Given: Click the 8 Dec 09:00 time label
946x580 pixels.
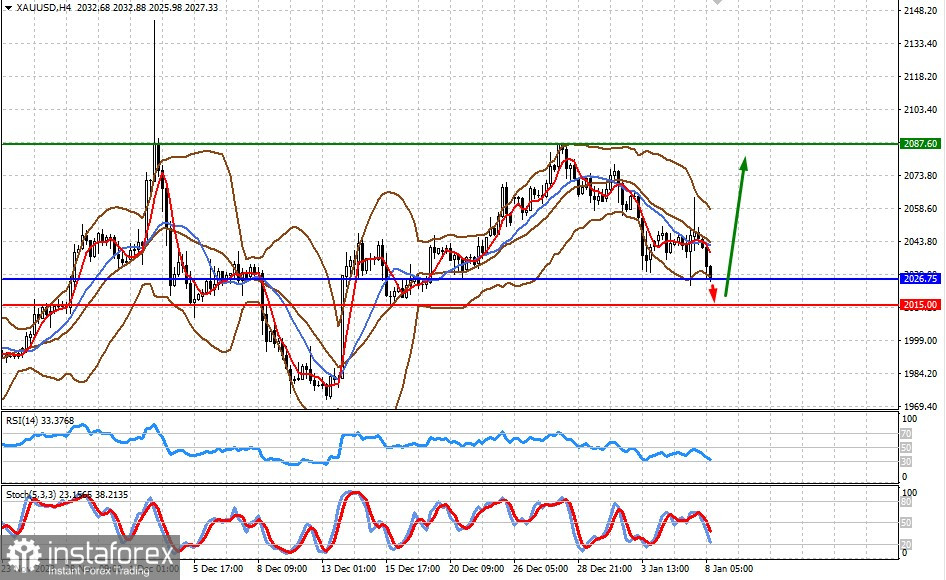Looking at the screenshot, I should point(282,569).
